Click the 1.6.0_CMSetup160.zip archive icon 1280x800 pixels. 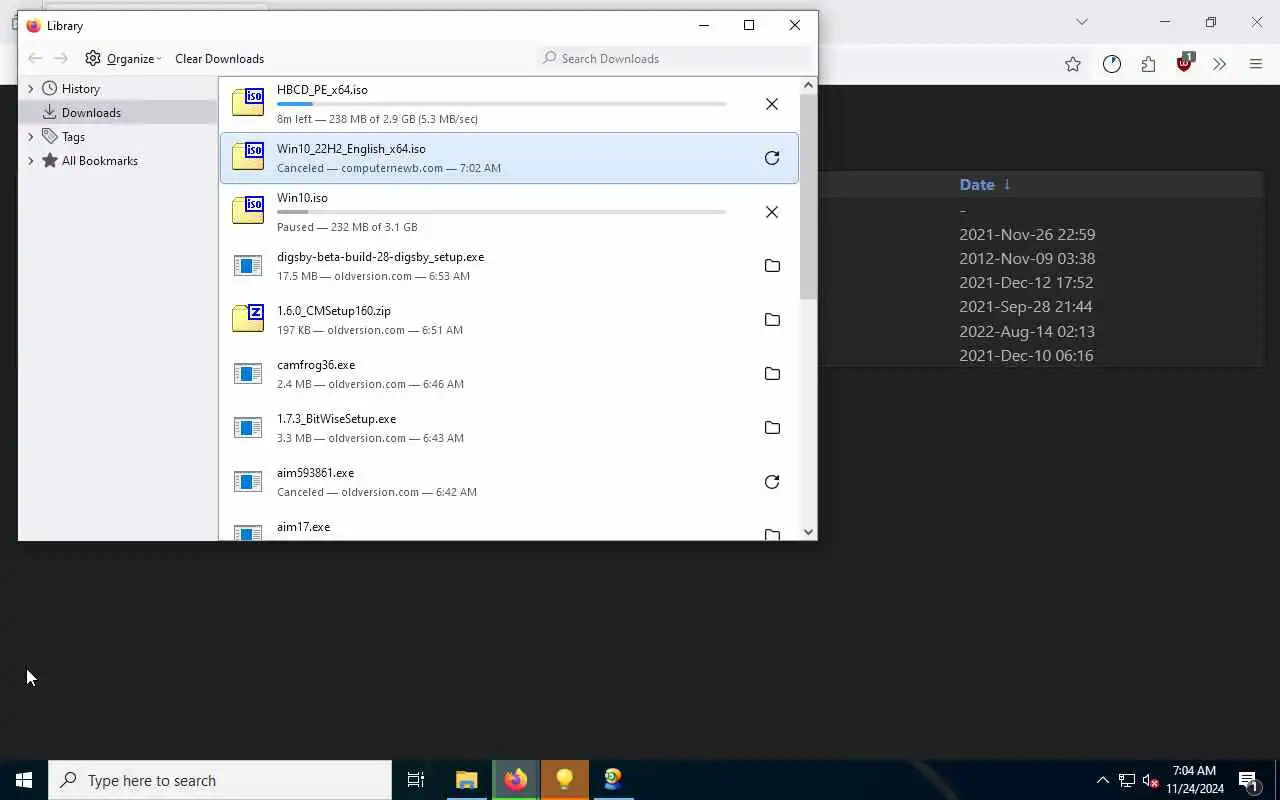[248, 318]
